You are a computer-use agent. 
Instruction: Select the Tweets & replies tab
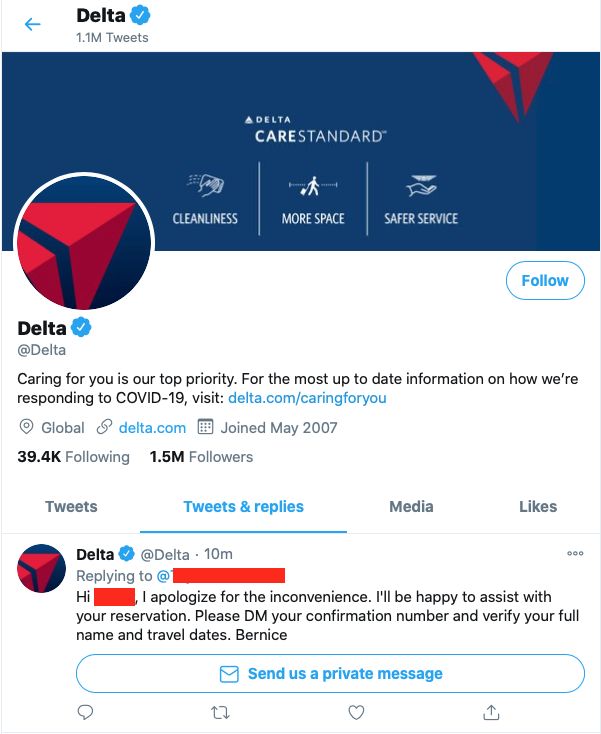coord(243,506)
